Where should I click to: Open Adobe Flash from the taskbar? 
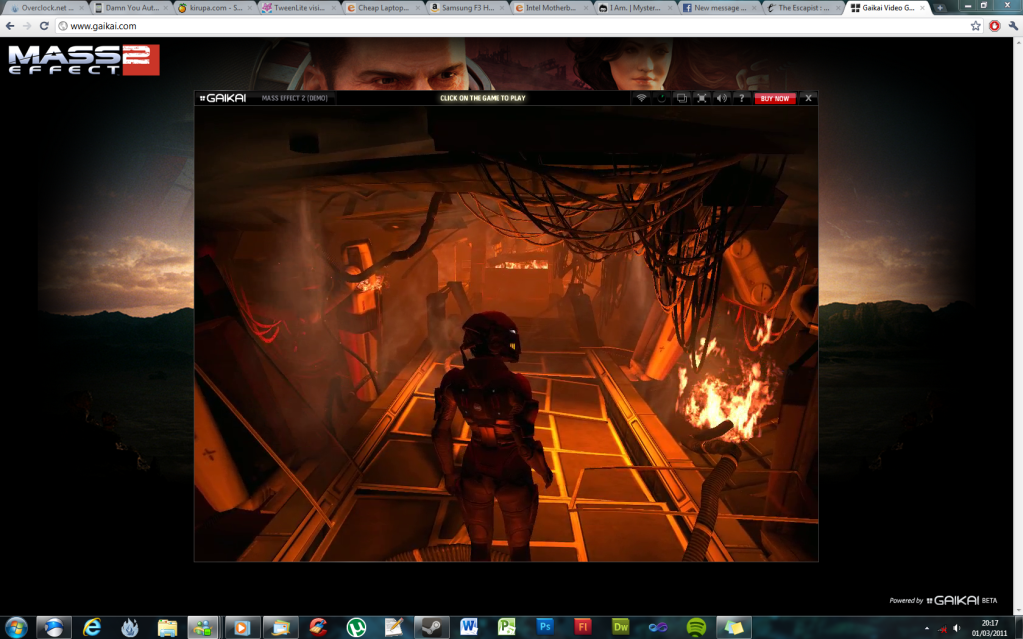[x=583, y=627]
